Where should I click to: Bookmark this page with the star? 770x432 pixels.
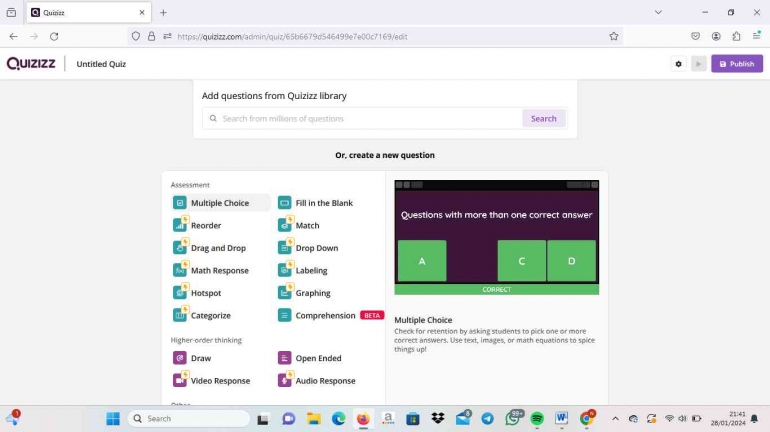tap(614, 36)
